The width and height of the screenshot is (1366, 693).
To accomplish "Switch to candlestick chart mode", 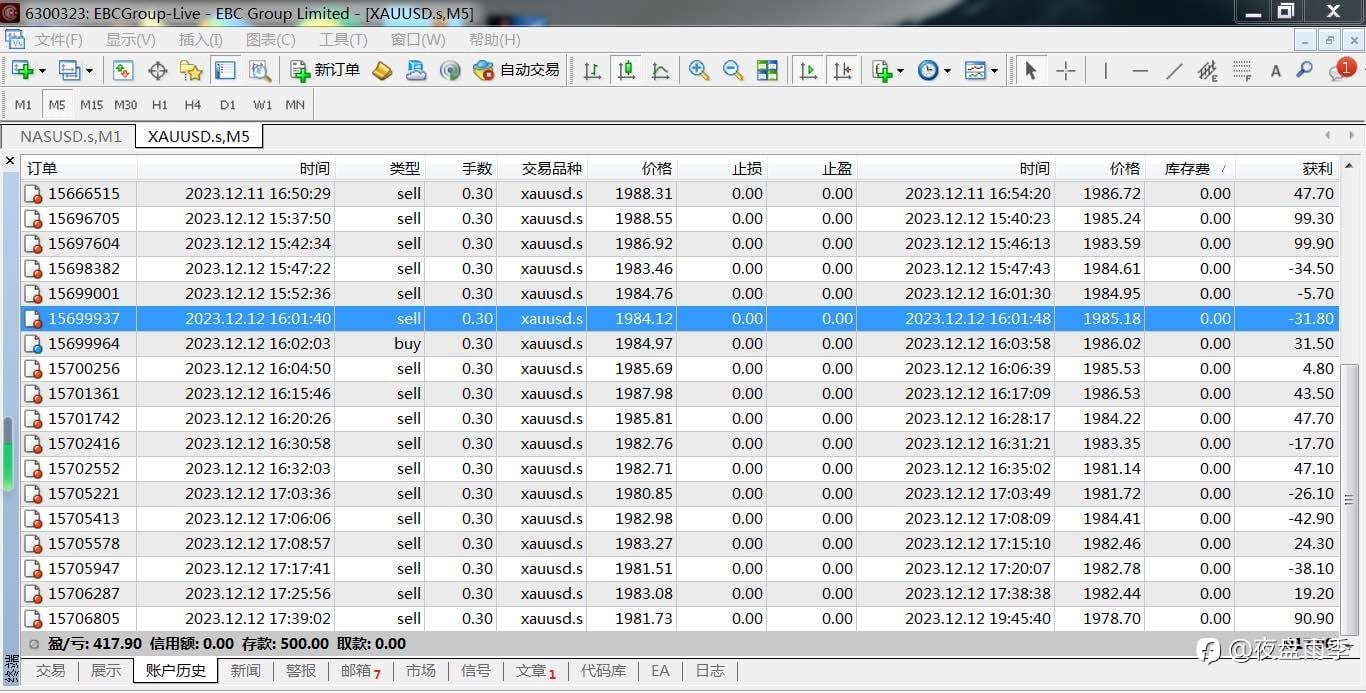I will point(627,70).
